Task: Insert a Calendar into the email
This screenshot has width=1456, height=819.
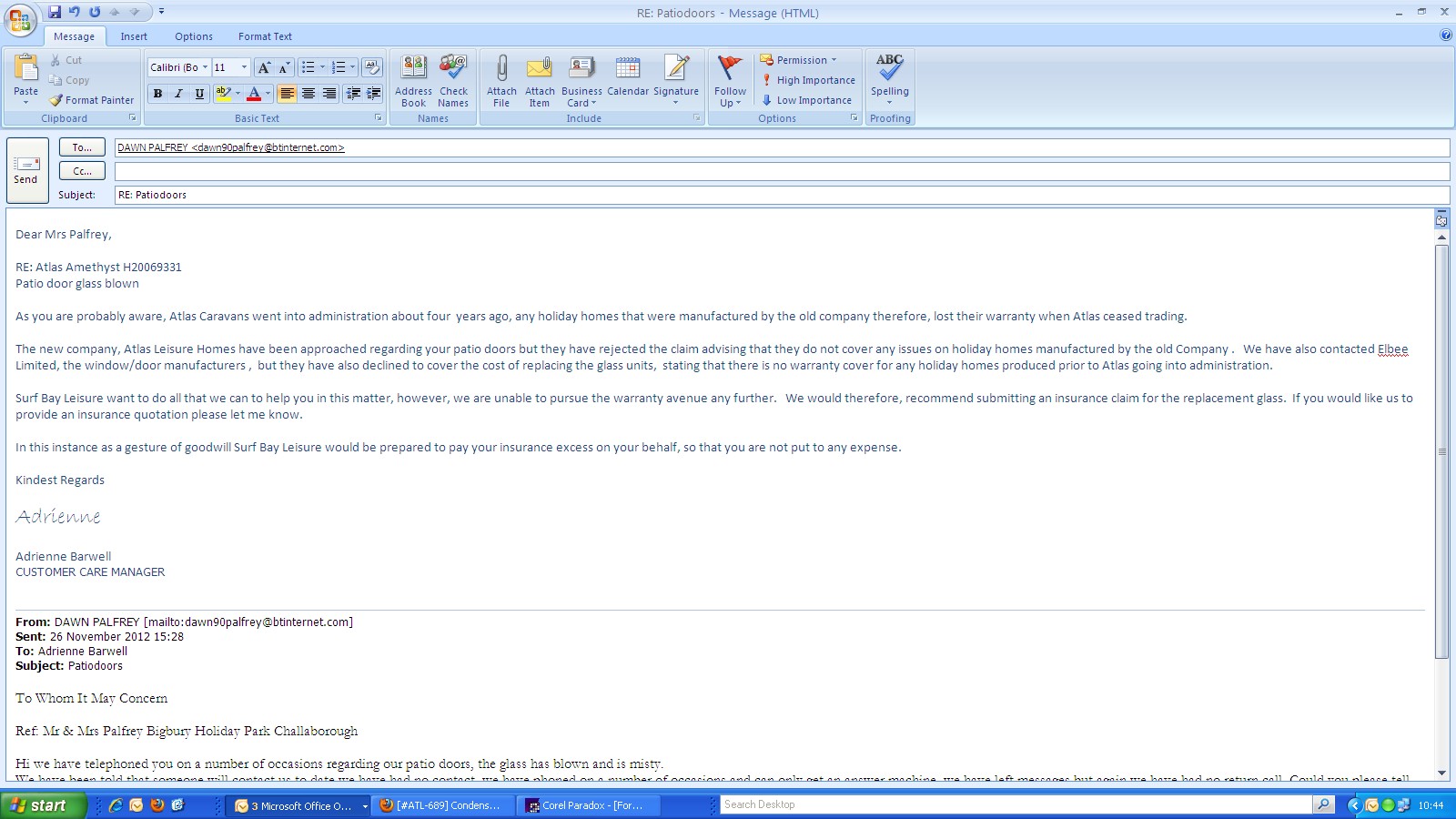Action: click(x=628, y=75)
